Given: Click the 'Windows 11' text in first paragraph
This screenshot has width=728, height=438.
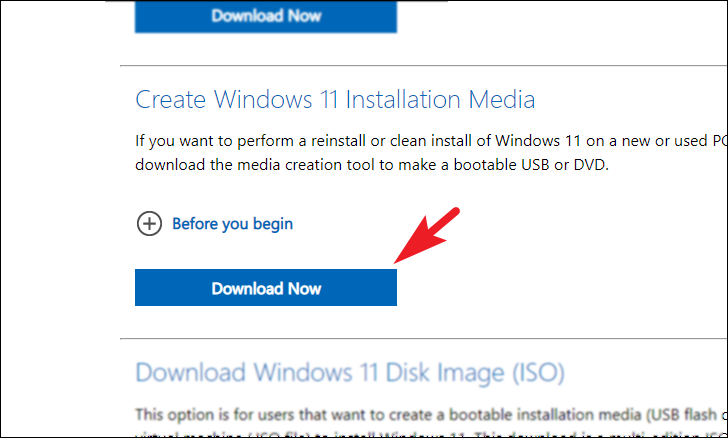Looking at the screenshot, I should 537,141.
